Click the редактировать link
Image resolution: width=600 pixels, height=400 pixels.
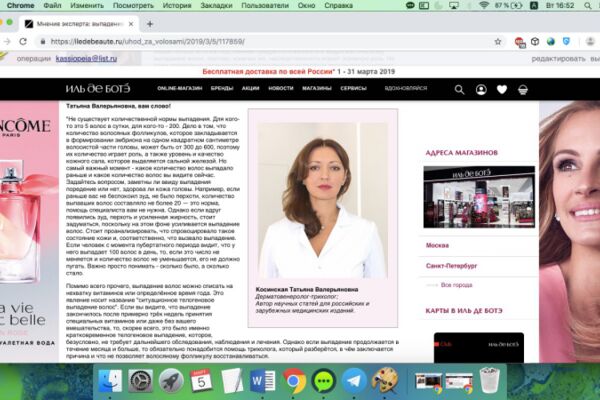coord(558,59)
